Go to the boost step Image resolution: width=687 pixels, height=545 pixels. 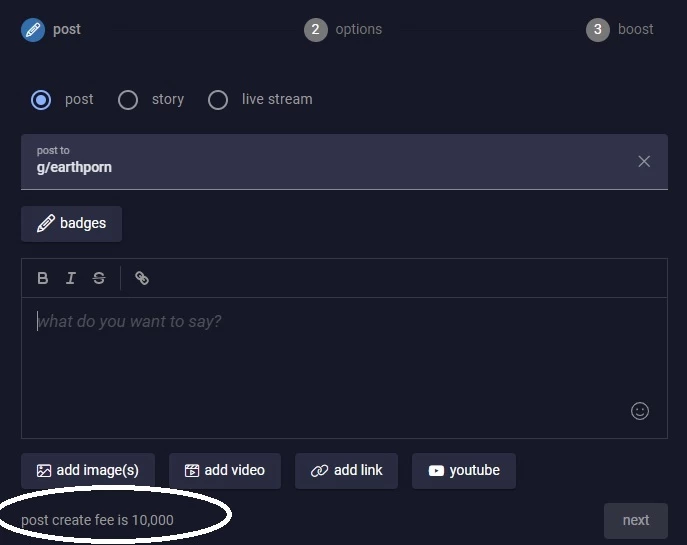(x=635, y=29)
